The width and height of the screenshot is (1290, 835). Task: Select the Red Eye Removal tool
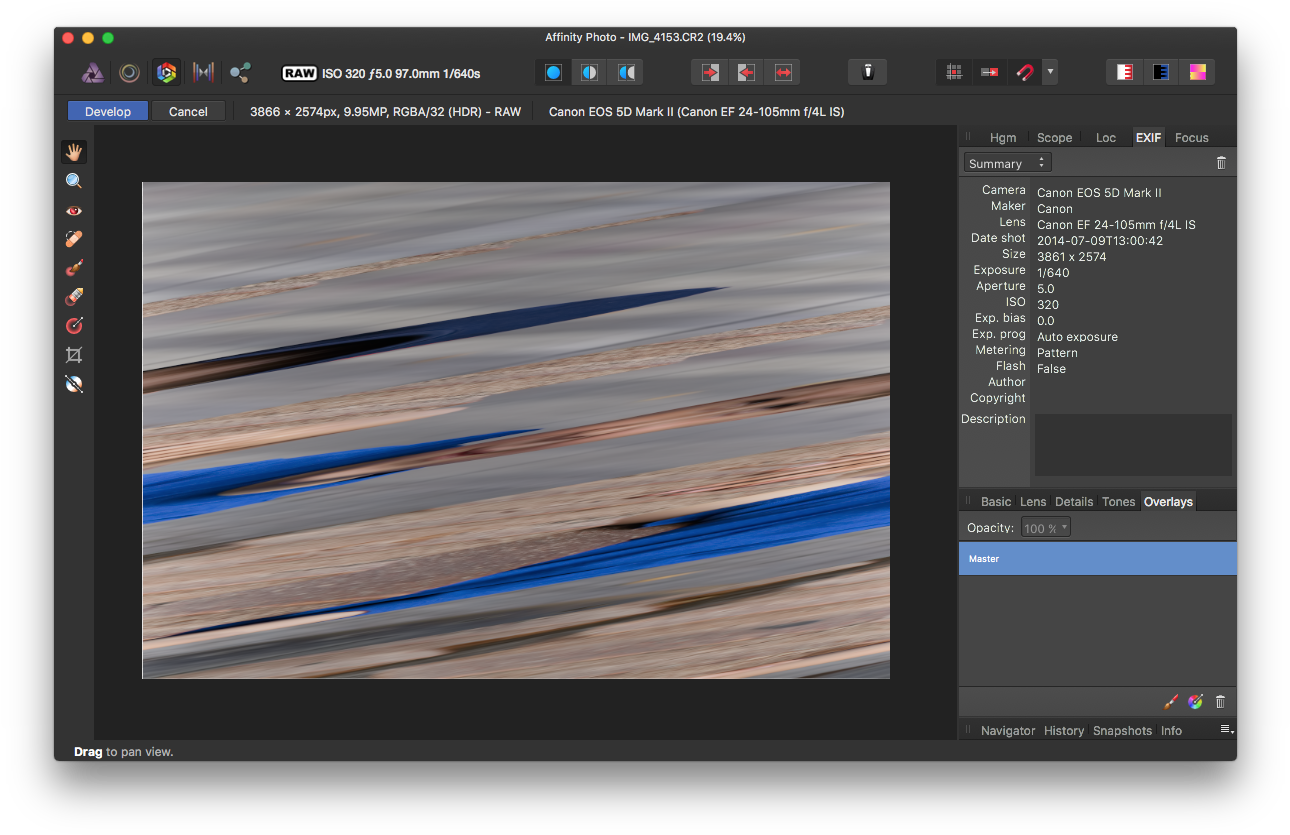[74, 210]
